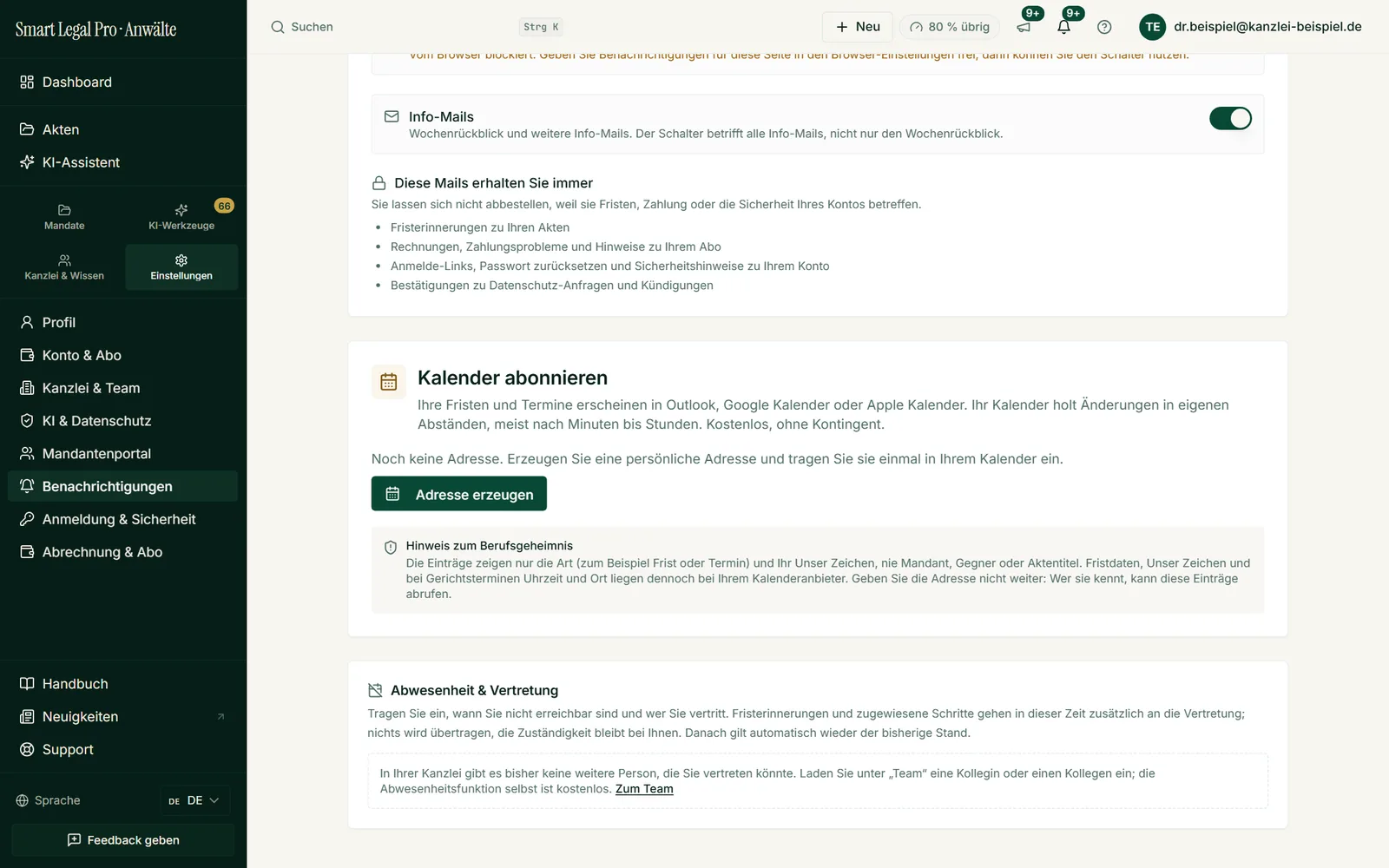Click Feedback geben button
This screenshot has width=1389, height=868.
tap(123, 840)
